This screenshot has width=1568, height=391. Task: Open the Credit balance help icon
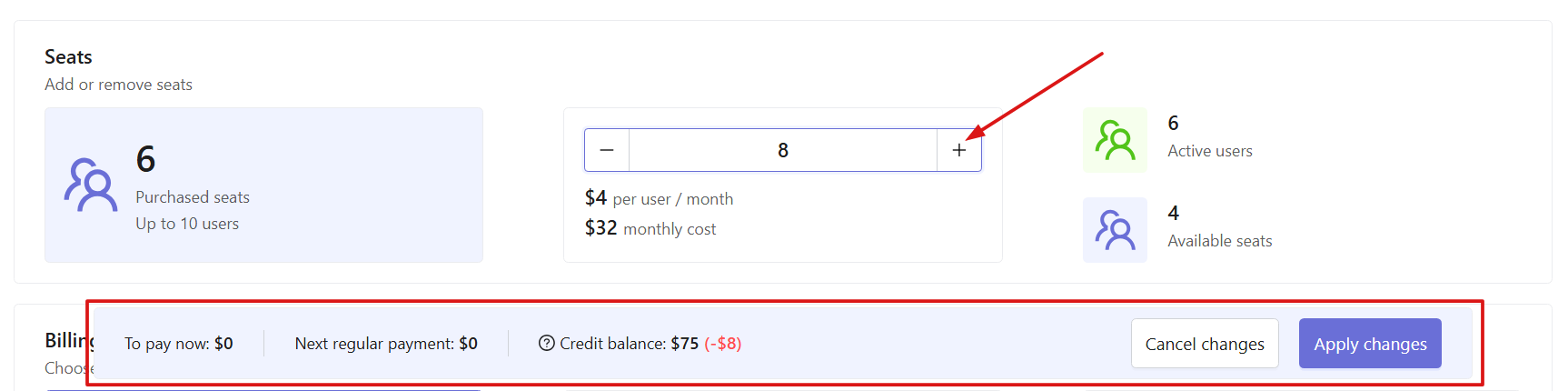click(x=546, y=343)
